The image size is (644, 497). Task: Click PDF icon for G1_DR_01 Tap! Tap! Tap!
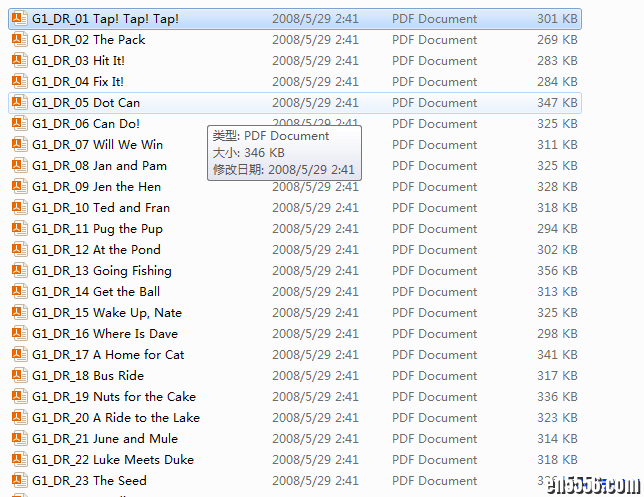(19, 18)
